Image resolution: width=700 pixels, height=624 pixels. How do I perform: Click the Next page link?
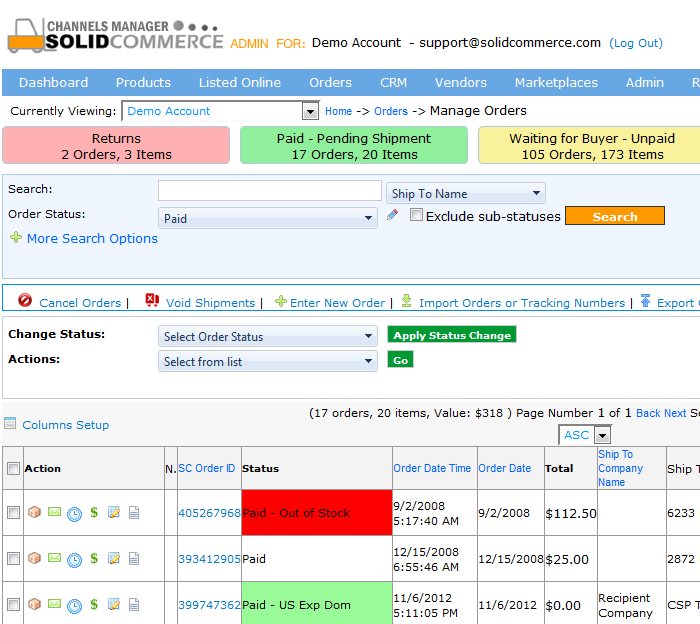(675, 413)
